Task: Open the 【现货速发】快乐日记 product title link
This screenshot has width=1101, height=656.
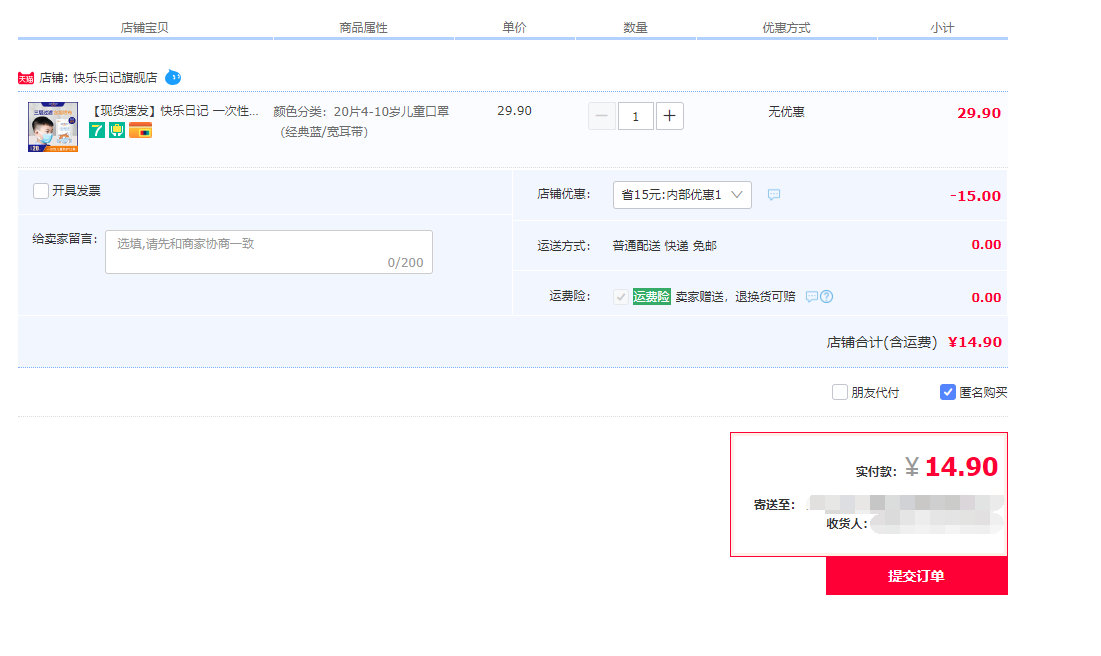Action: tap(174, 111)
